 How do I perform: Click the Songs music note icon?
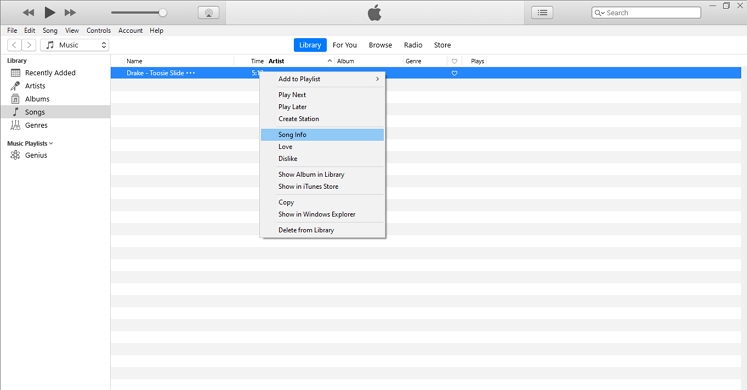tap(15, 112)
